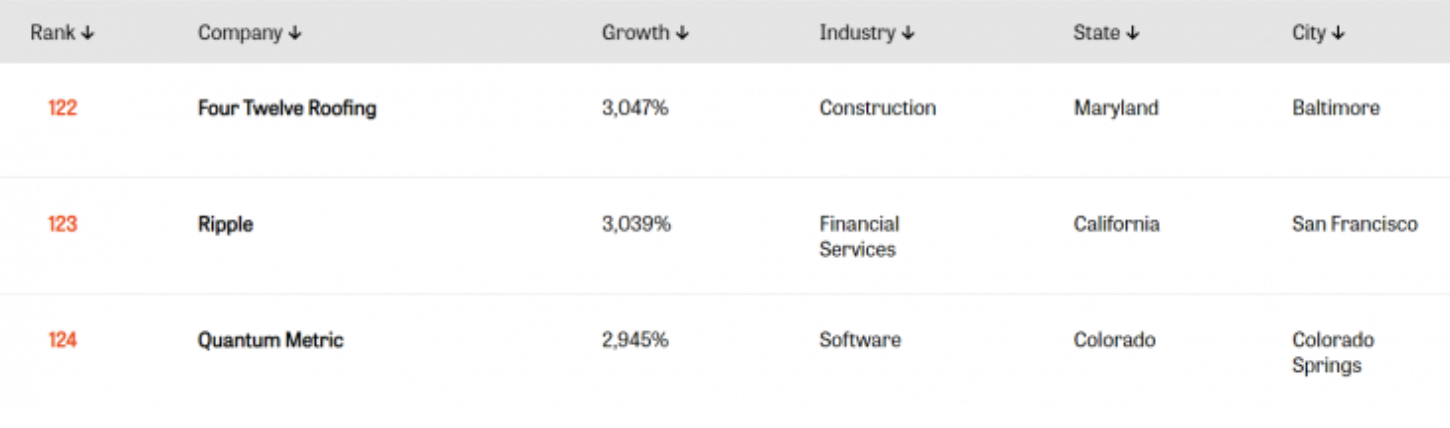Select rank number 124
1450x428 pixels.
coord(62,340)
